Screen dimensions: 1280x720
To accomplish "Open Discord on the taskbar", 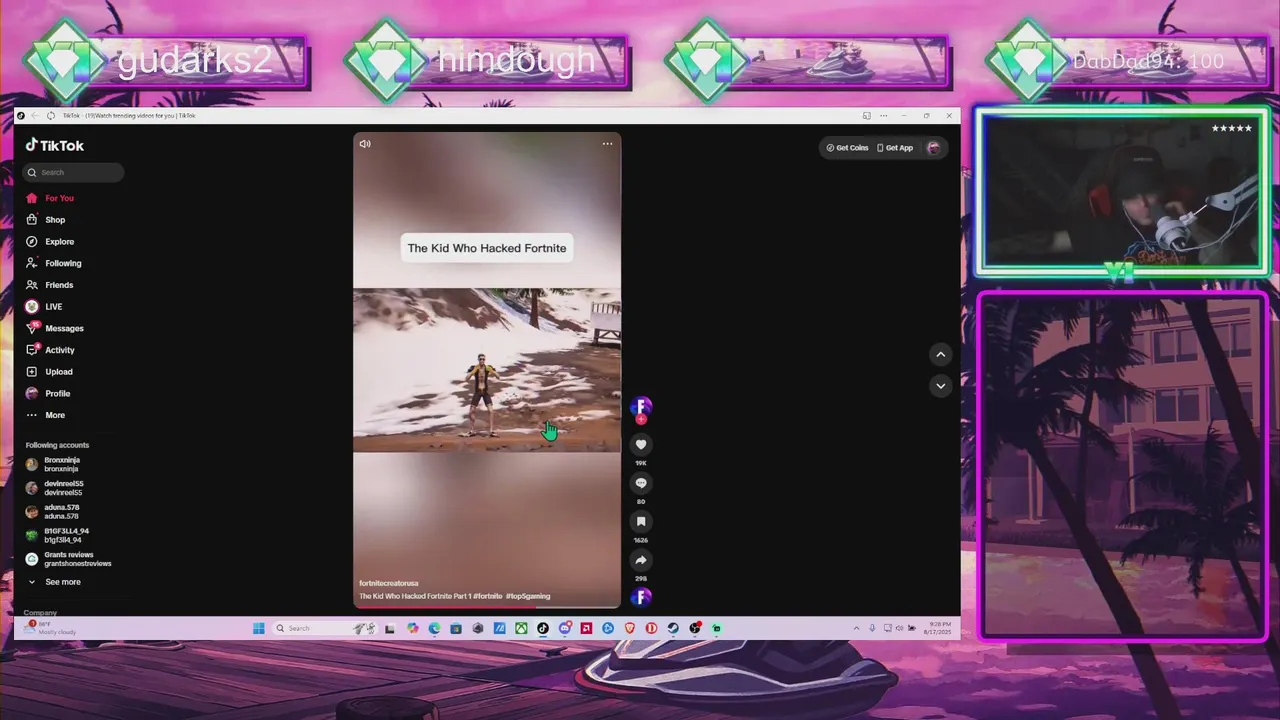I will (565, 628).
